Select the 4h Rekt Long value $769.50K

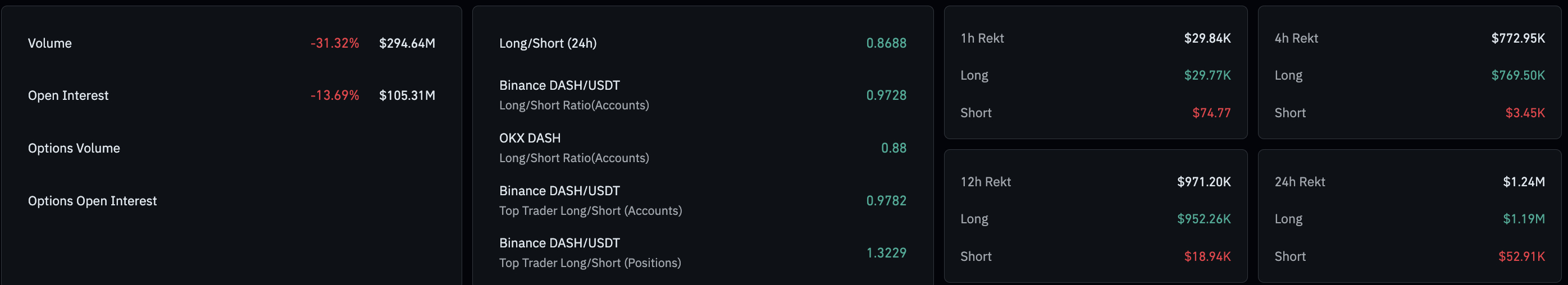(1517, 75)
